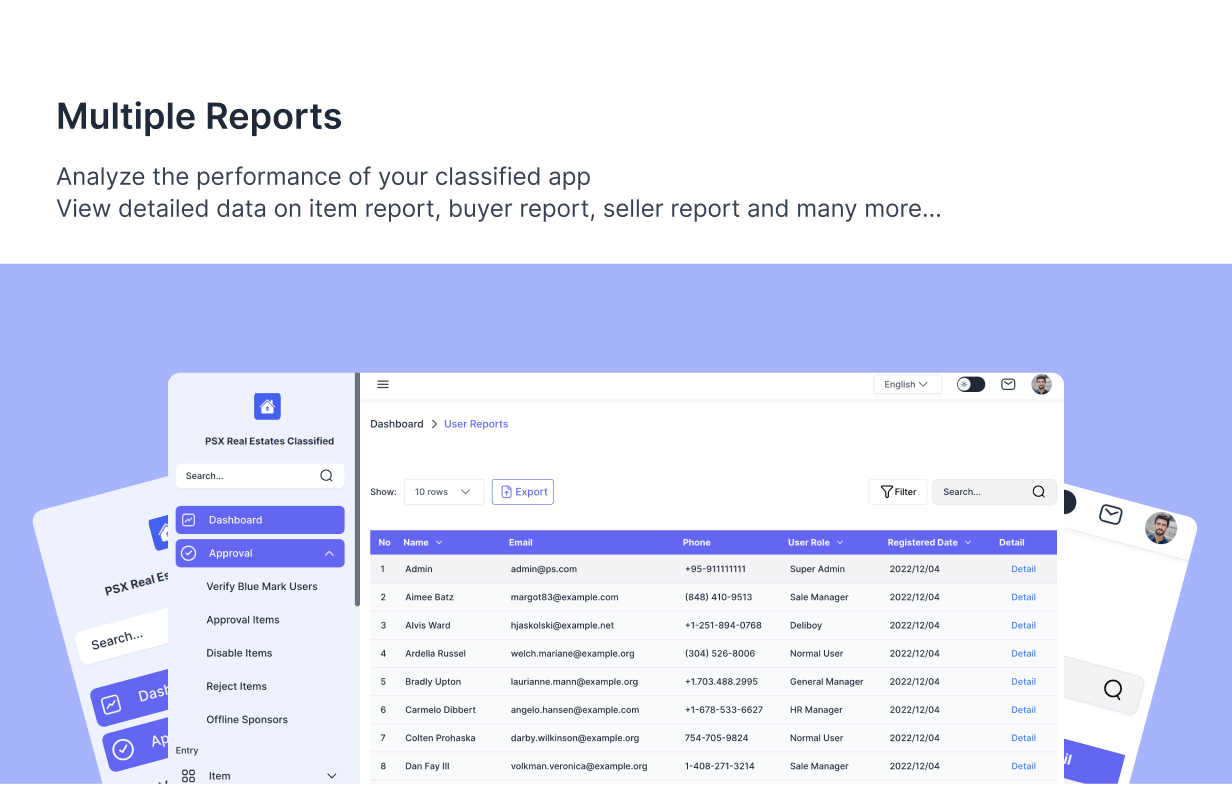Open the mail inbox icon in header

[1008, 385]
